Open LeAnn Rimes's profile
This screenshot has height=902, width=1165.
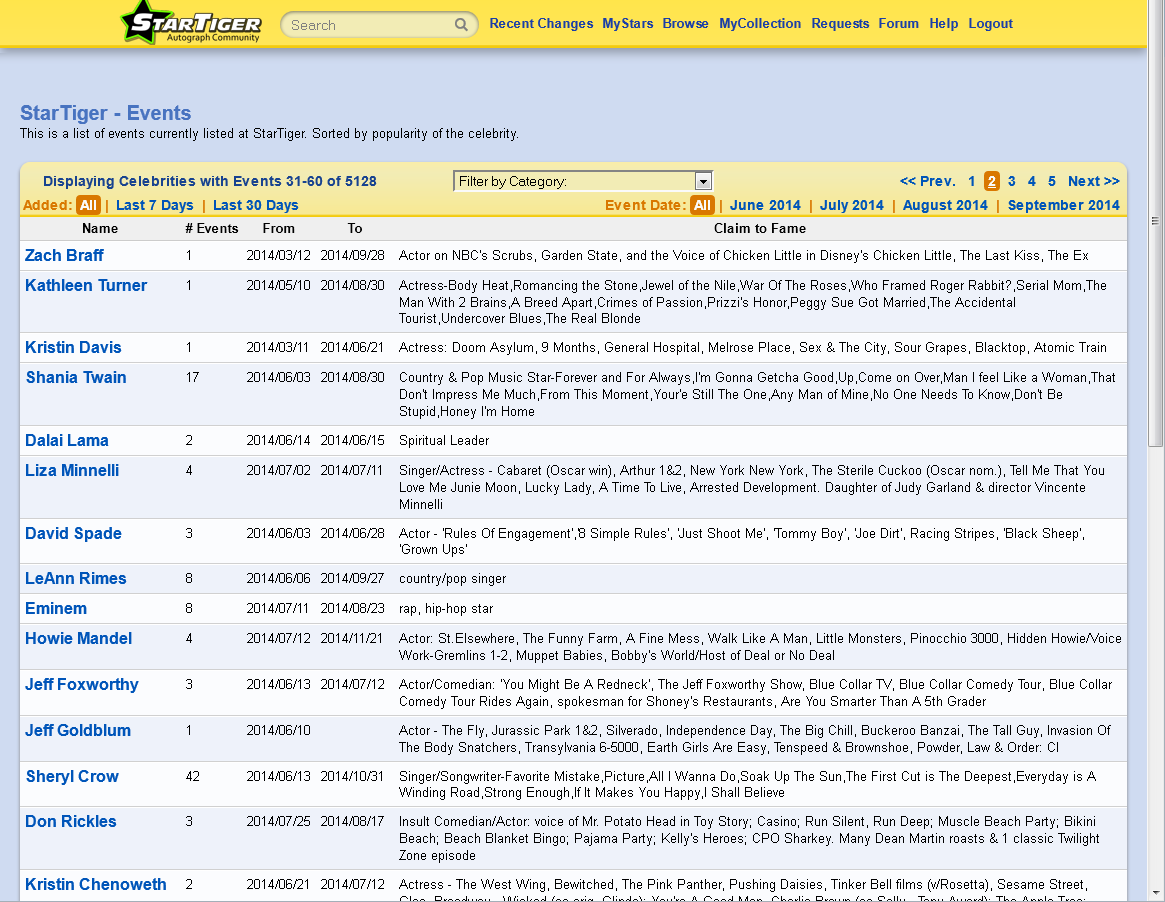pos(76,578)
